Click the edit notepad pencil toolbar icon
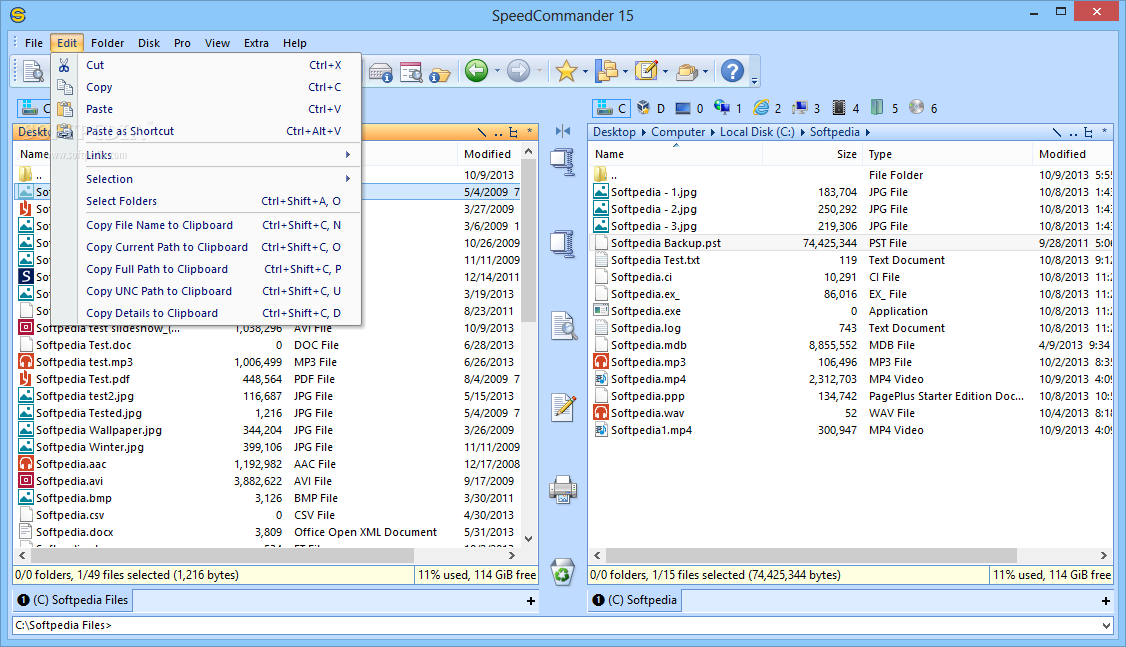This screenshot has height=647, width=1126. (646, 70)
